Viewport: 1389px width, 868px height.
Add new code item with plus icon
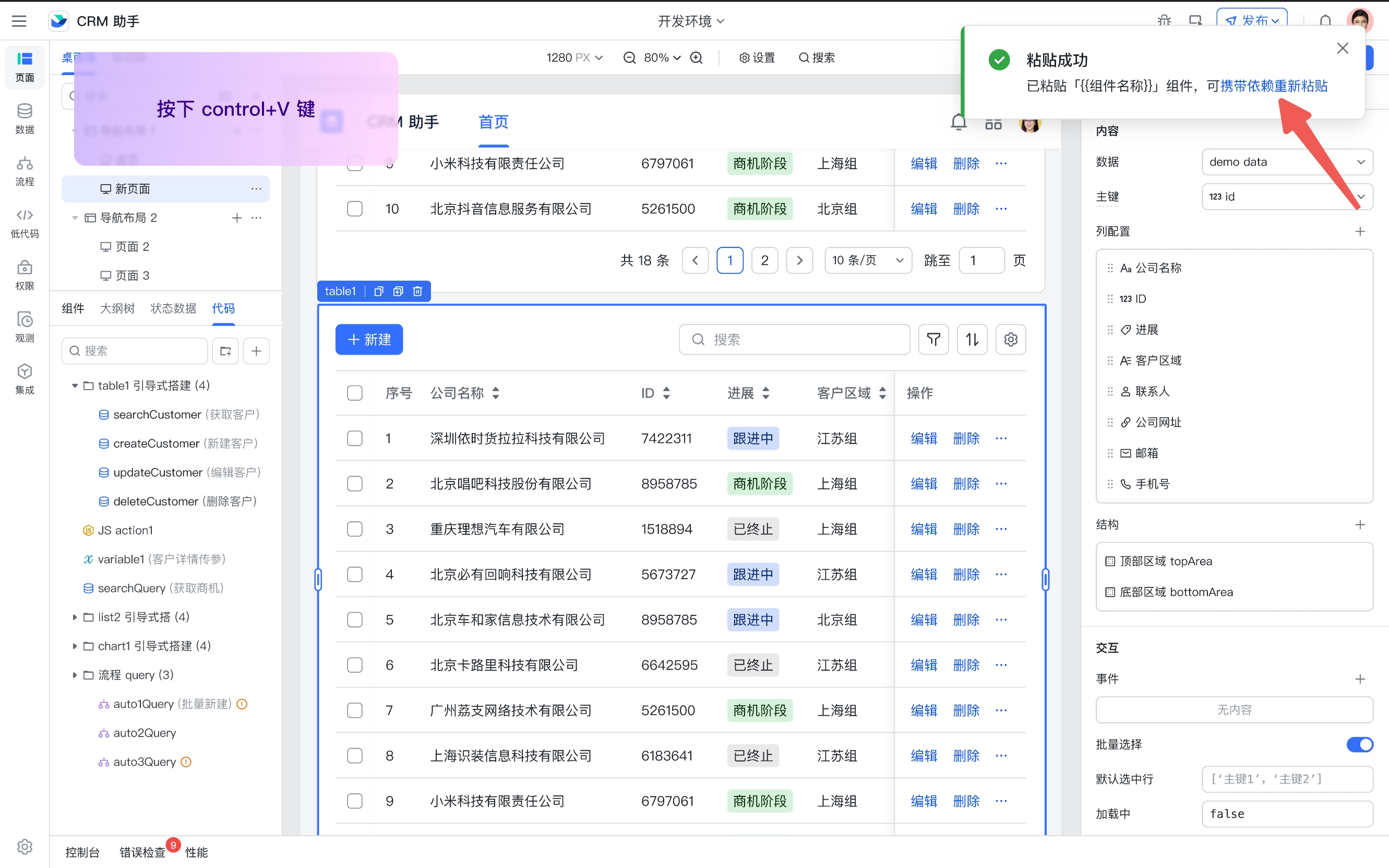[x=256, y=351]
